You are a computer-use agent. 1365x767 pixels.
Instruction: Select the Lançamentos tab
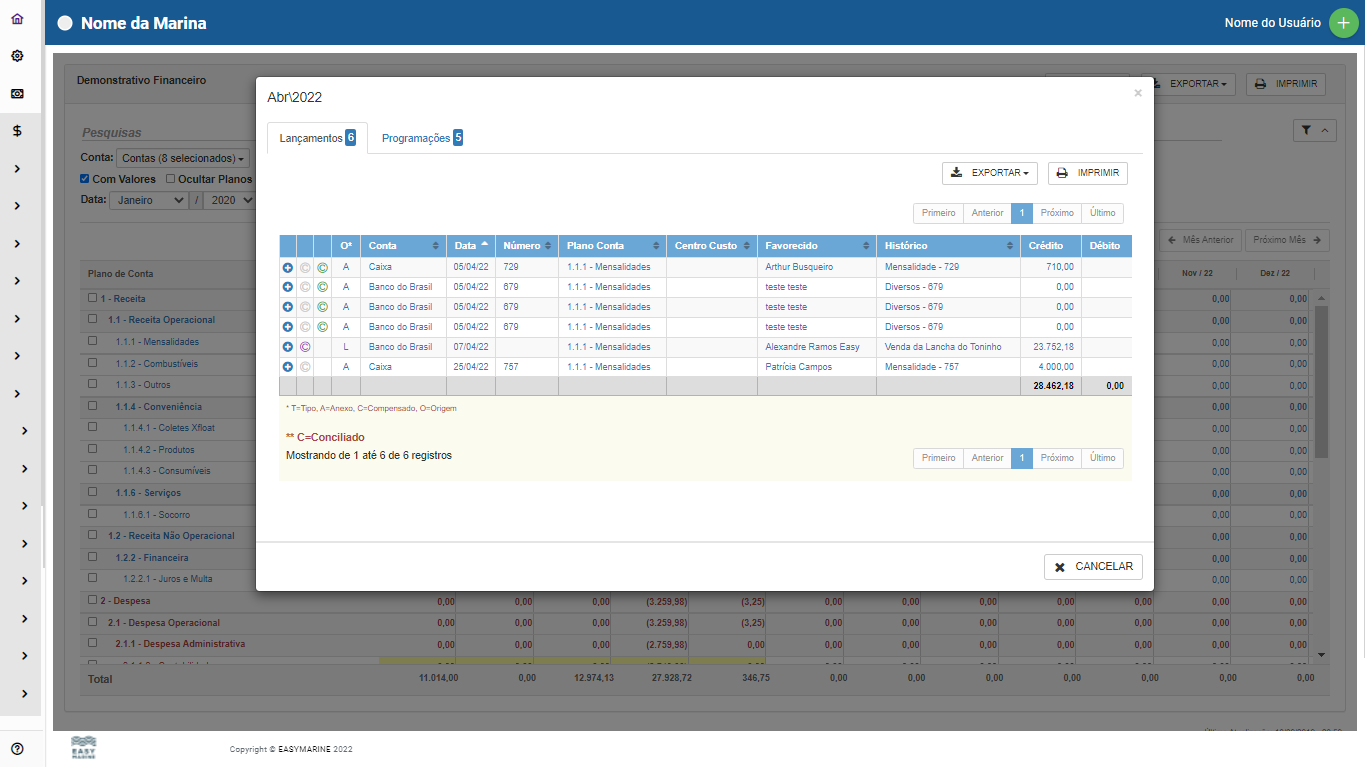coord(316,138)
